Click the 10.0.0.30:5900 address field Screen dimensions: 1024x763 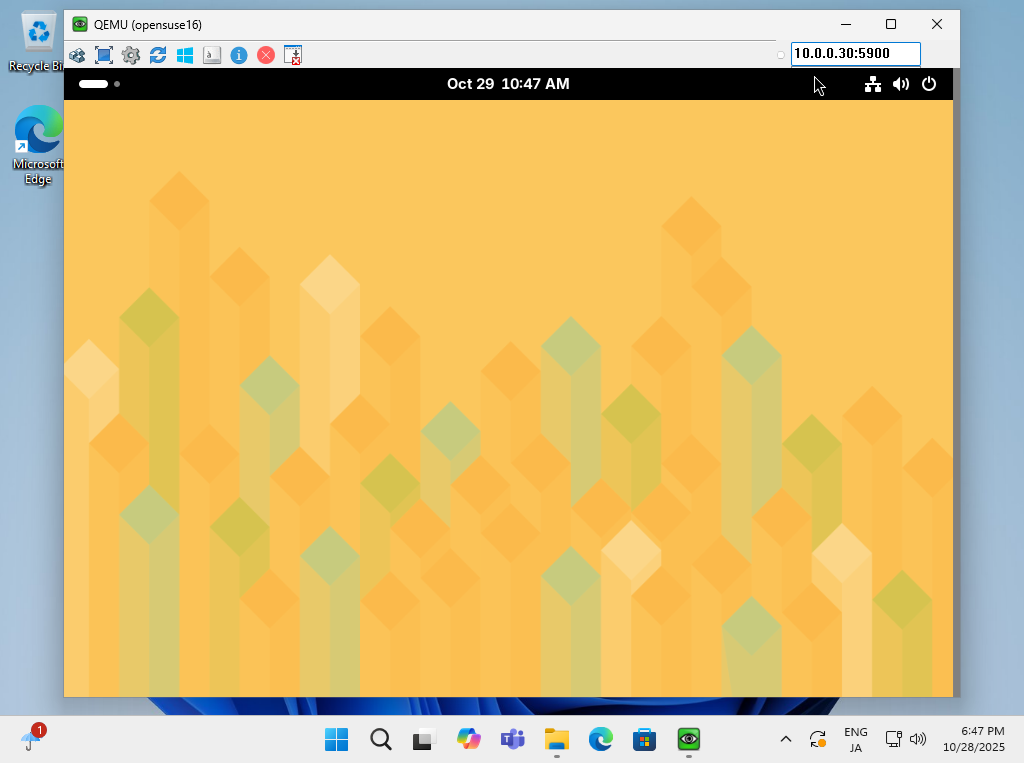click(856, 54)
